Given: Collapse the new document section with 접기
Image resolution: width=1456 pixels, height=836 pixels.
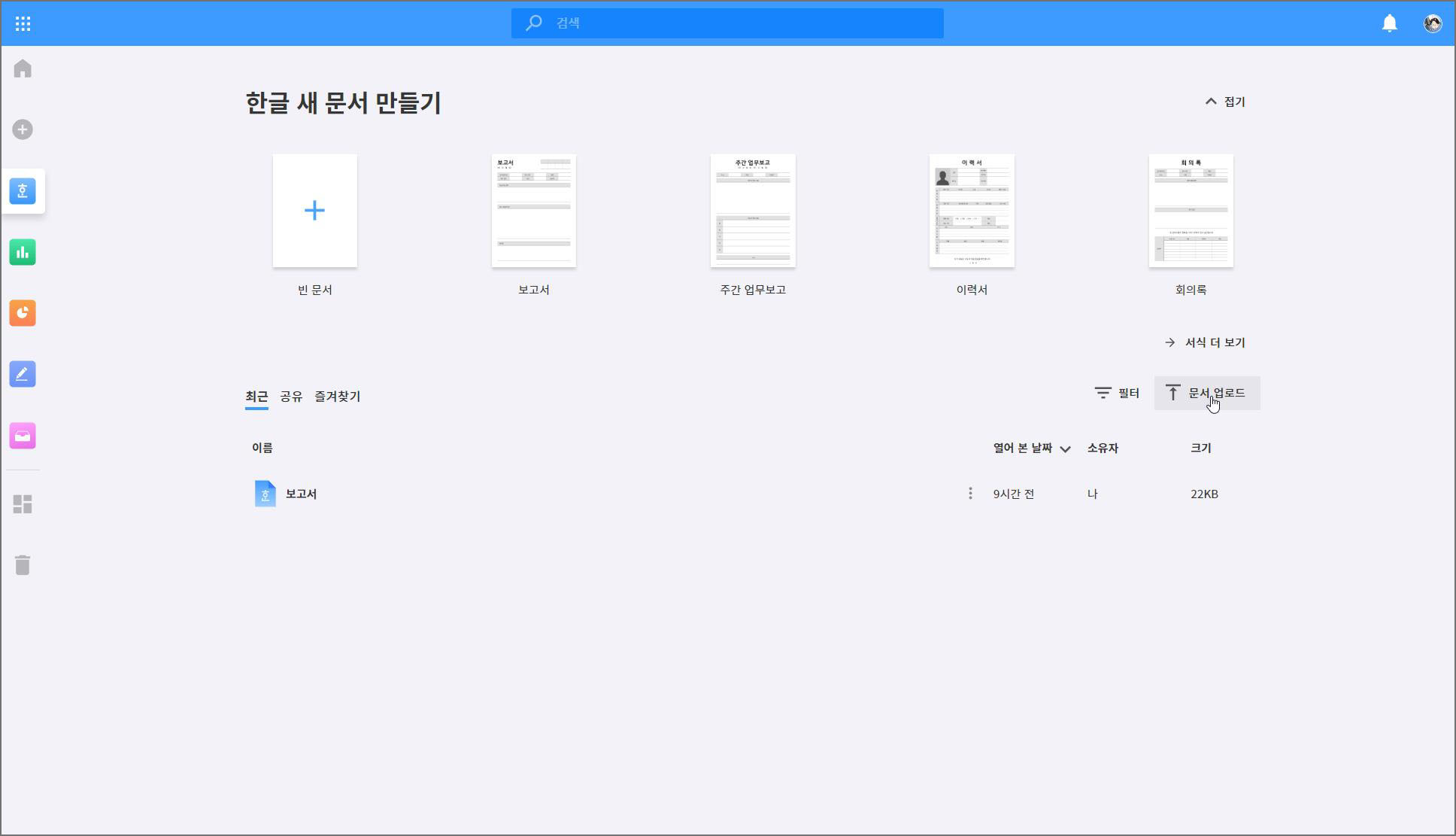Looking at the screenshot, I should (x=1225, y=102).
